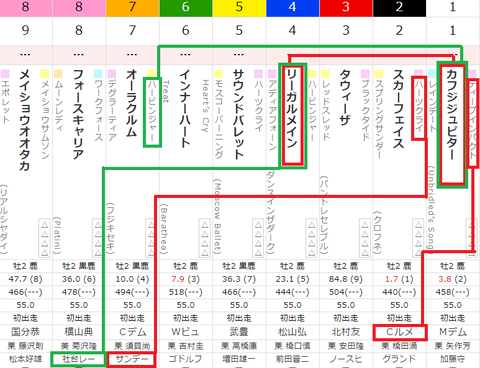Viewport: 480px width, 368px height.
Task: Click horse name メイショウオオタカ
Action: tap(25, 120)
